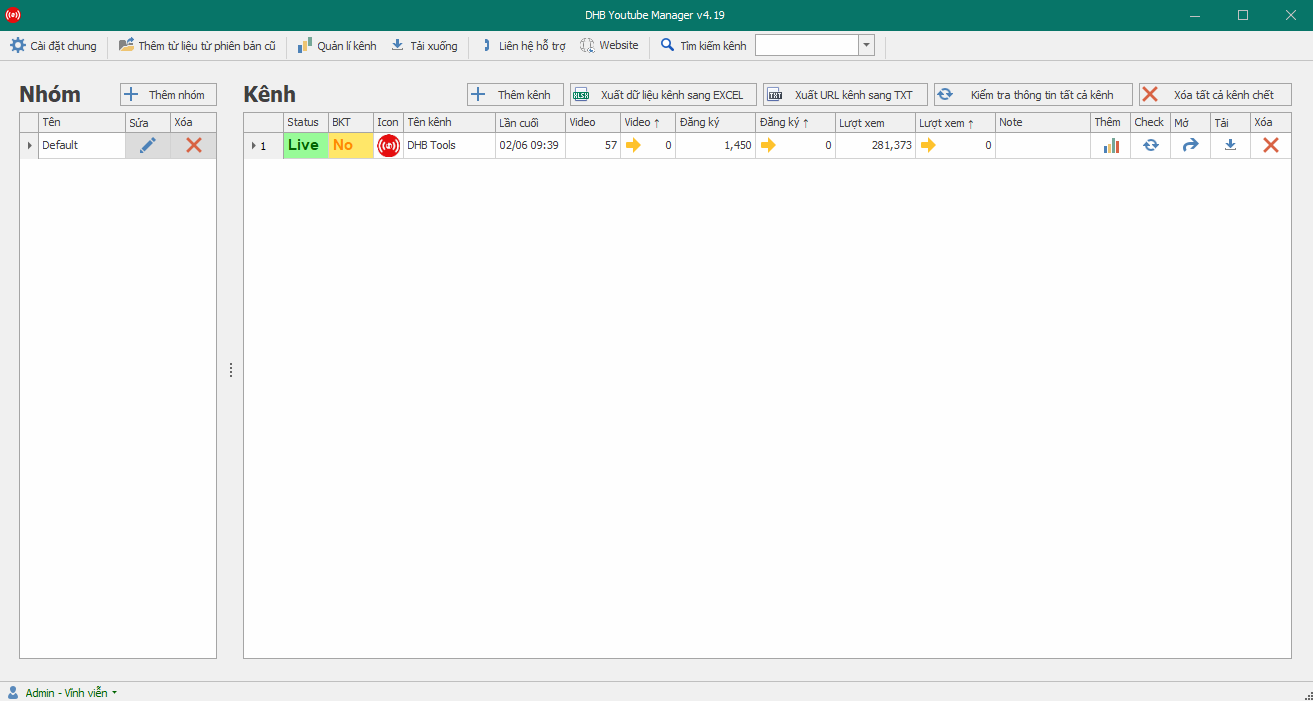This screenshot has height=701, width=1313.
Task: Click Xóa tất cả kênh chết
Action: coord(1215,95)
